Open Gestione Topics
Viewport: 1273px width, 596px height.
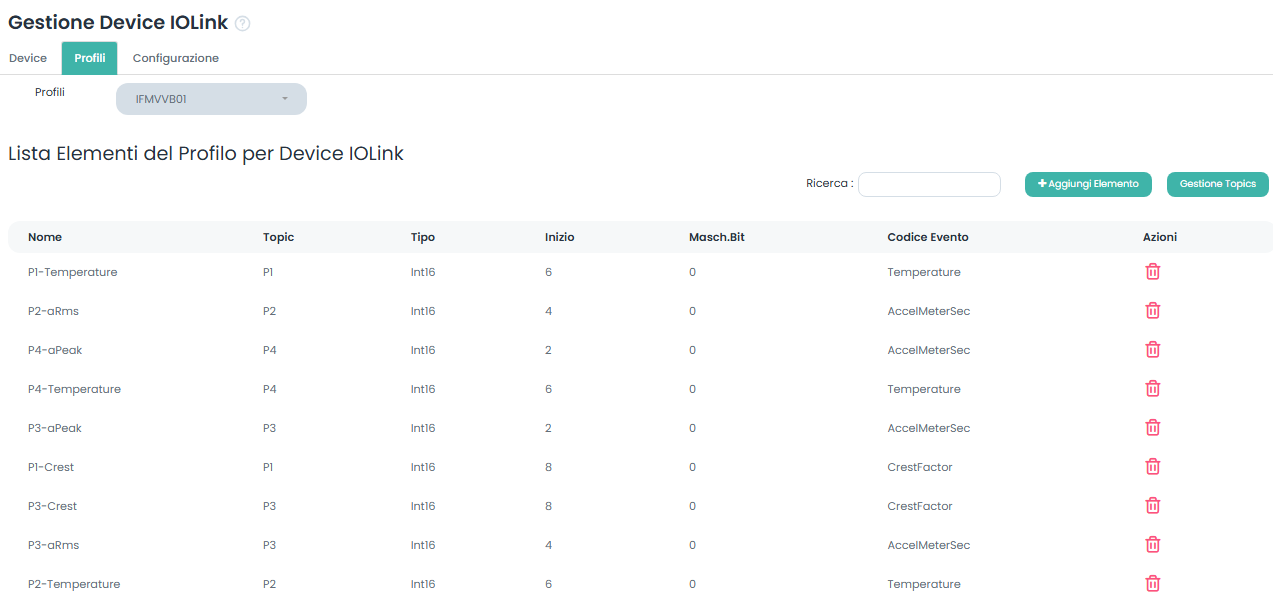pos(1217,184)
